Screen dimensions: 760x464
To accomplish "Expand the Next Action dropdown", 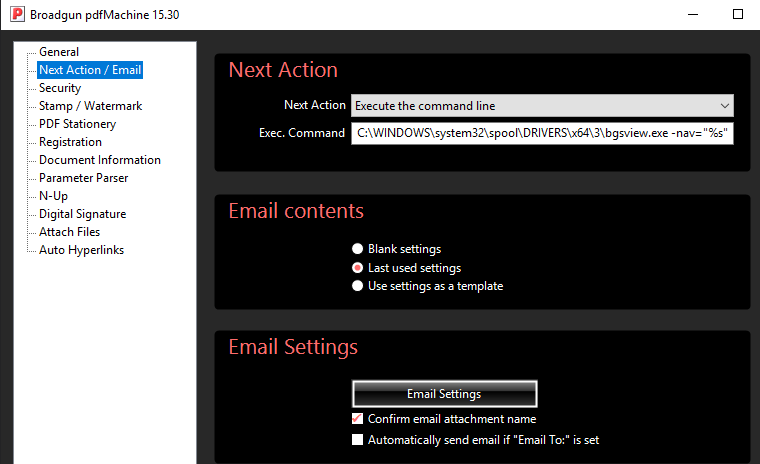I will point(542,106).
